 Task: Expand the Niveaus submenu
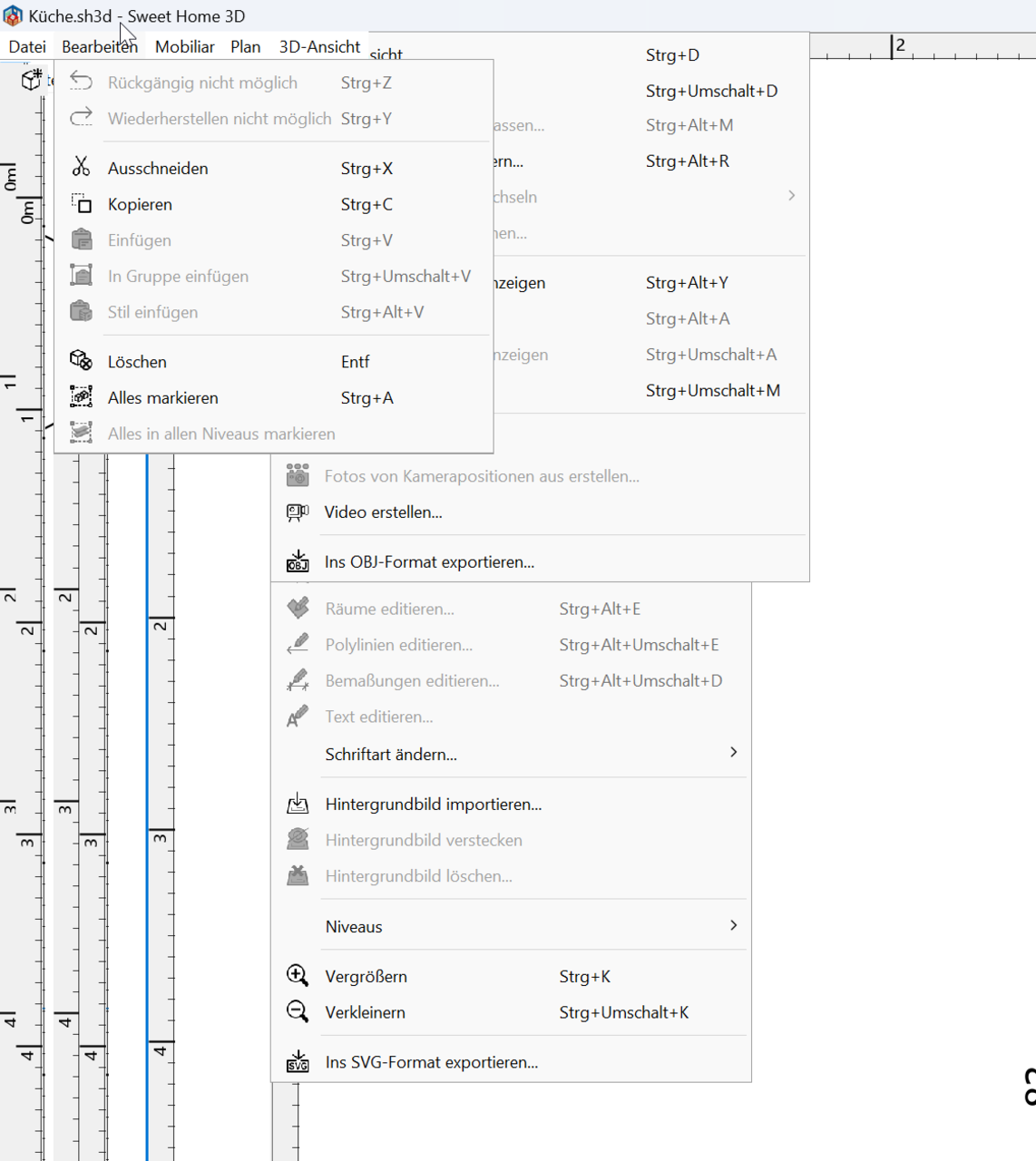point(512,926)
